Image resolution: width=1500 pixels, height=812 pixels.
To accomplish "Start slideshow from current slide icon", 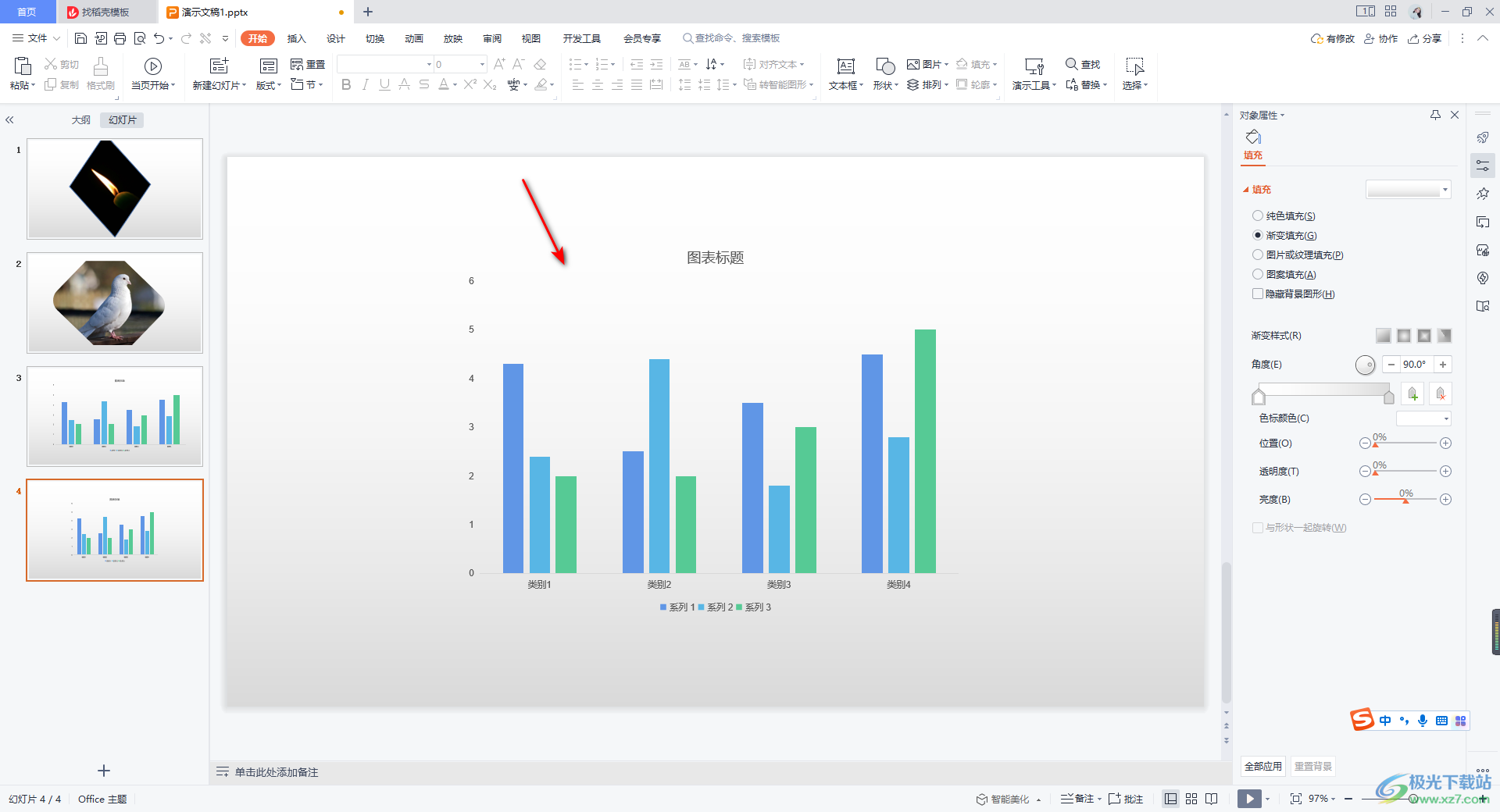I will pyautogui.click(x=153, y=66).
